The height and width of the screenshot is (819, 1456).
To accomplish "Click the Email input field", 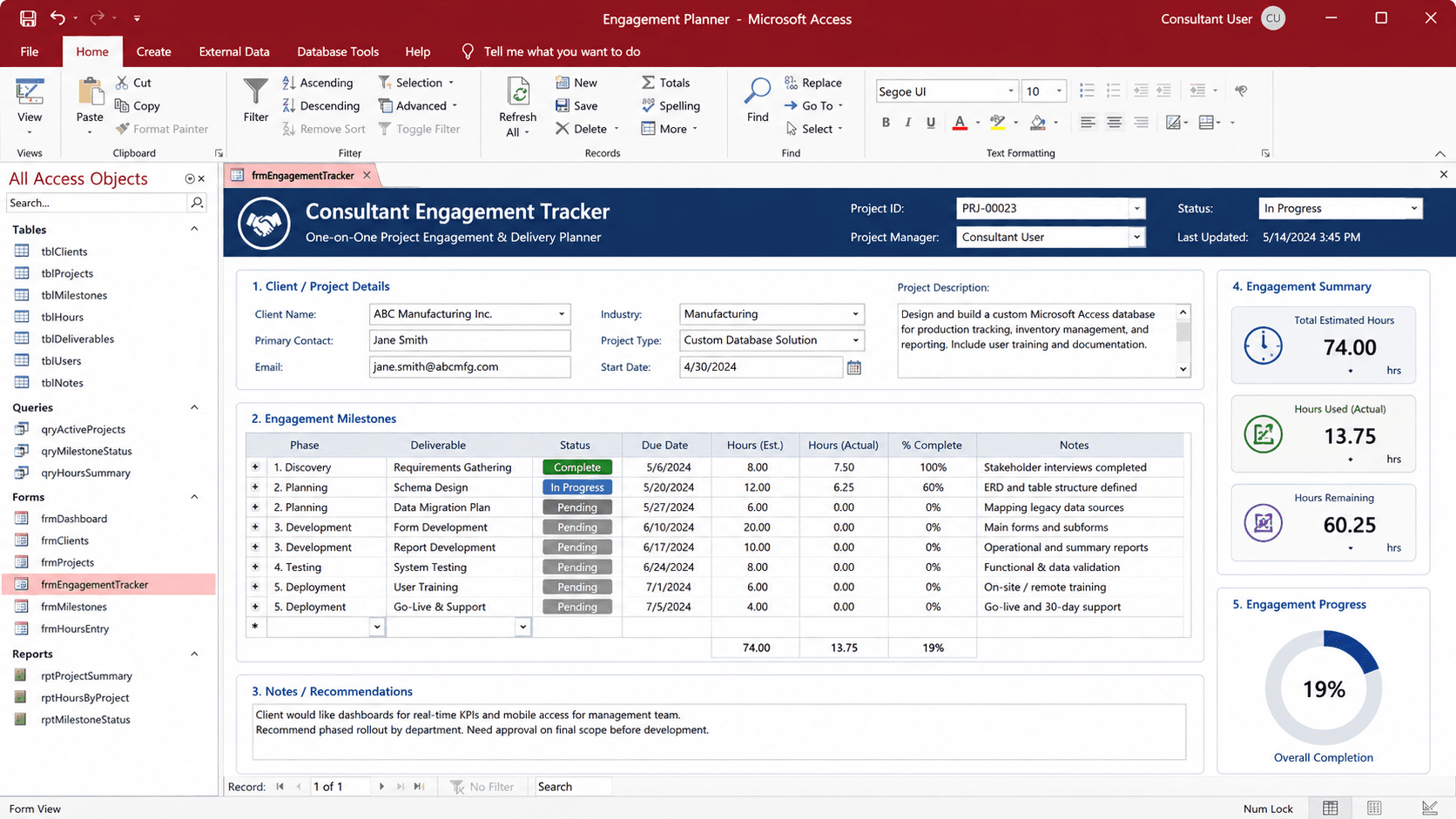I will 470,366.
